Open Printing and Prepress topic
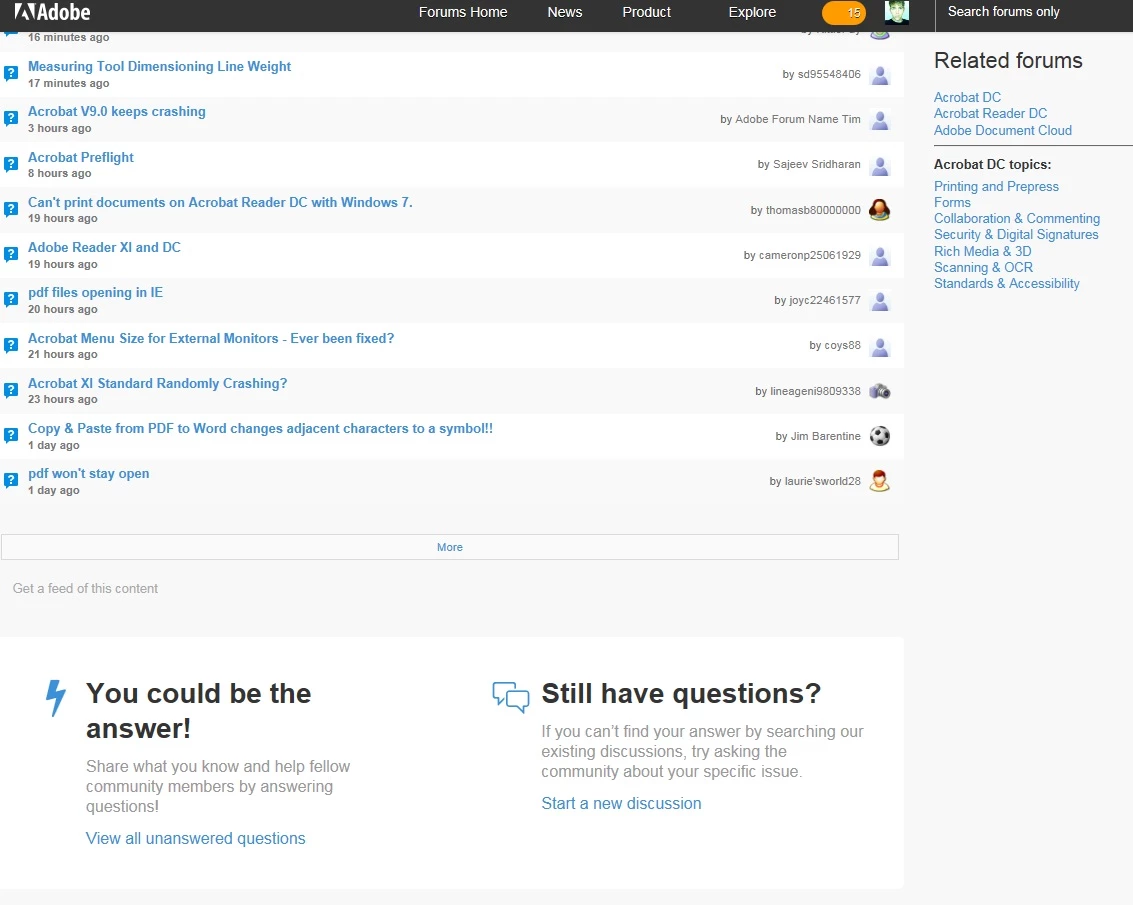Image resolution: width=1133 pixels, height=905 pixels. pos(996,186)
